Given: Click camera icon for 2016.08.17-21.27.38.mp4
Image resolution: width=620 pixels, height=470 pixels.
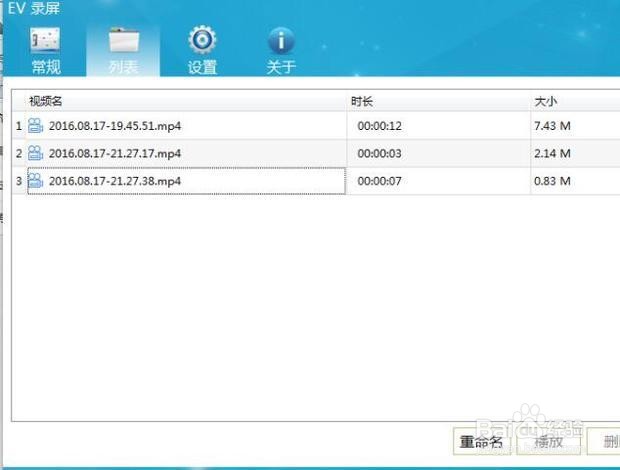Looking at the screenshot, I should (x=35, y=181).
